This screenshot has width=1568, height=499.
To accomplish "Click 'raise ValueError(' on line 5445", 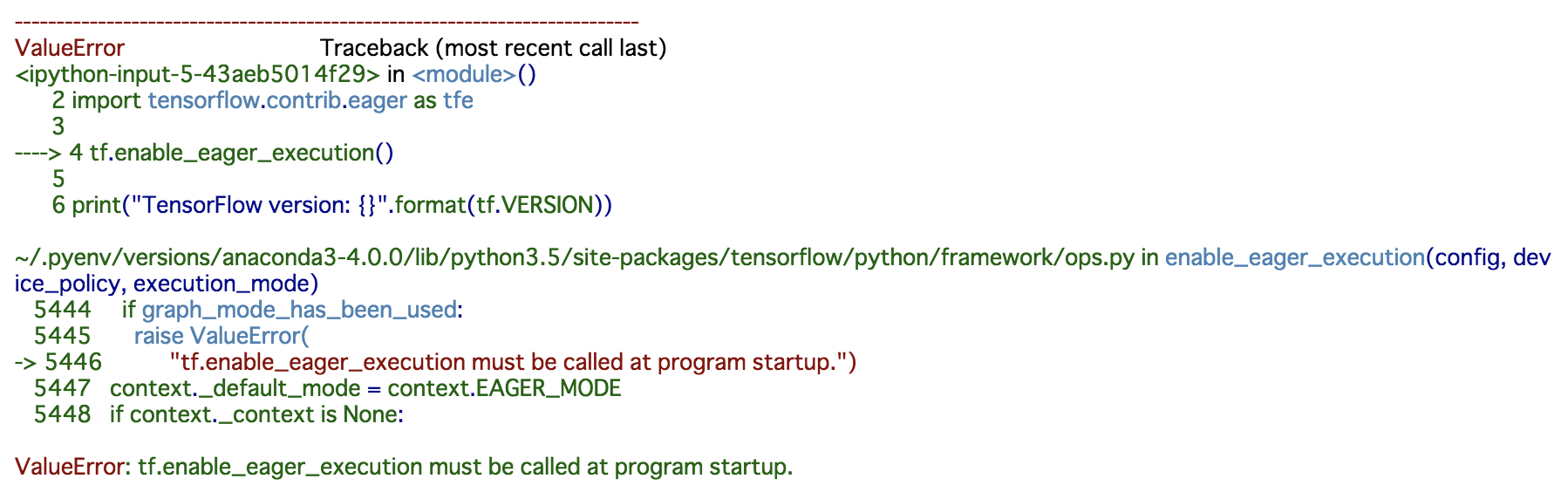I will point(222,336).
